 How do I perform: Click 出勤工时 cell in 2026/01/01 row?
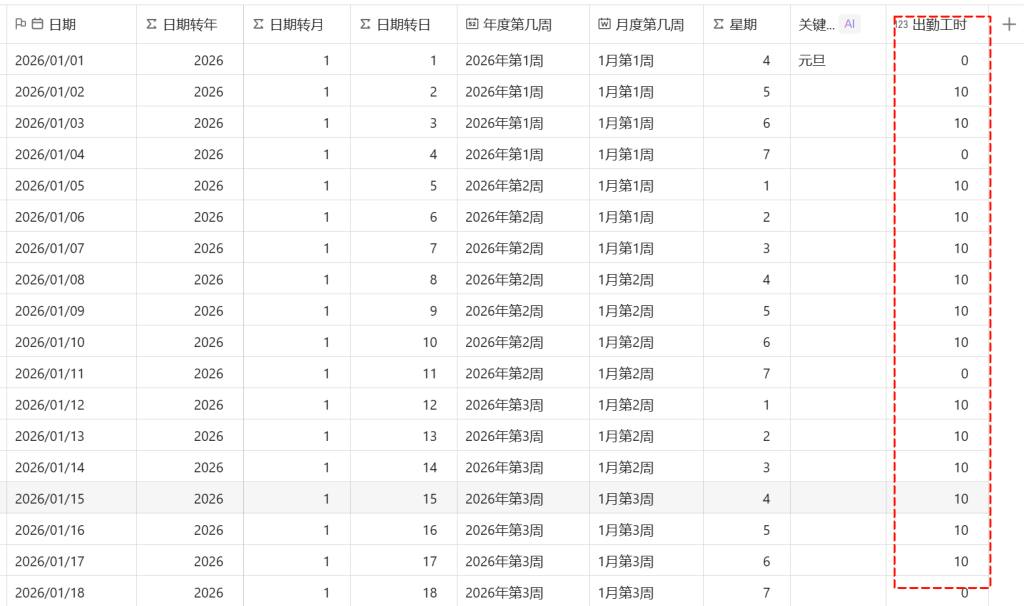pyautogui.click(x=937, y=61)
